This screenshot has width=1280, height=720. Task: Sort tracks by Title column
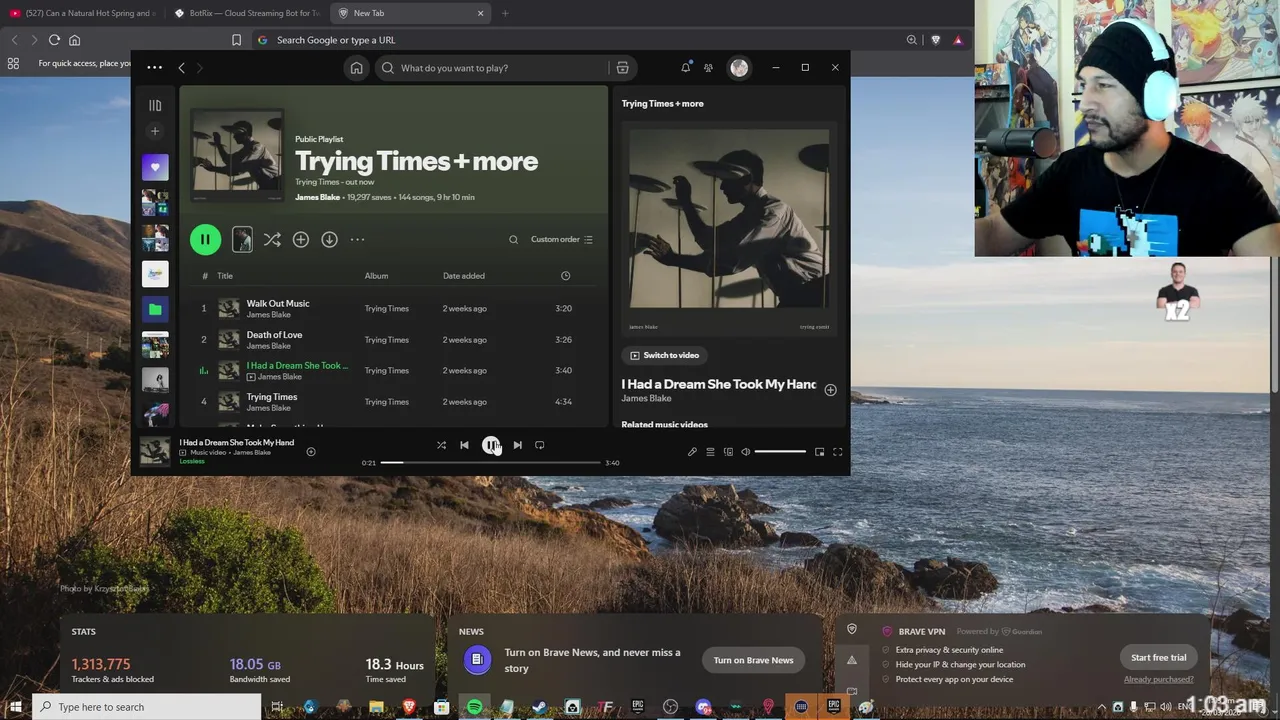(225, 276)
